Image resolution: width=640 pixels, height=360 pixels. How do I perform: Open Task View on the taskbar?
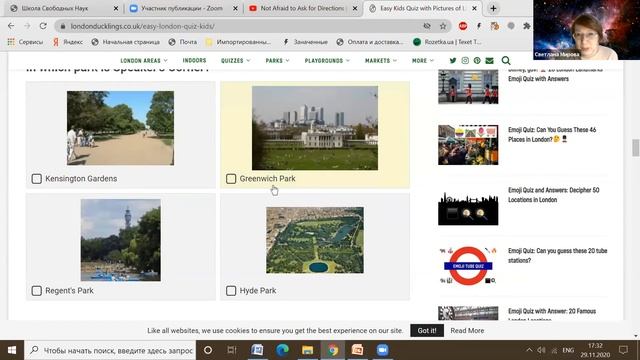click(232, 350)
